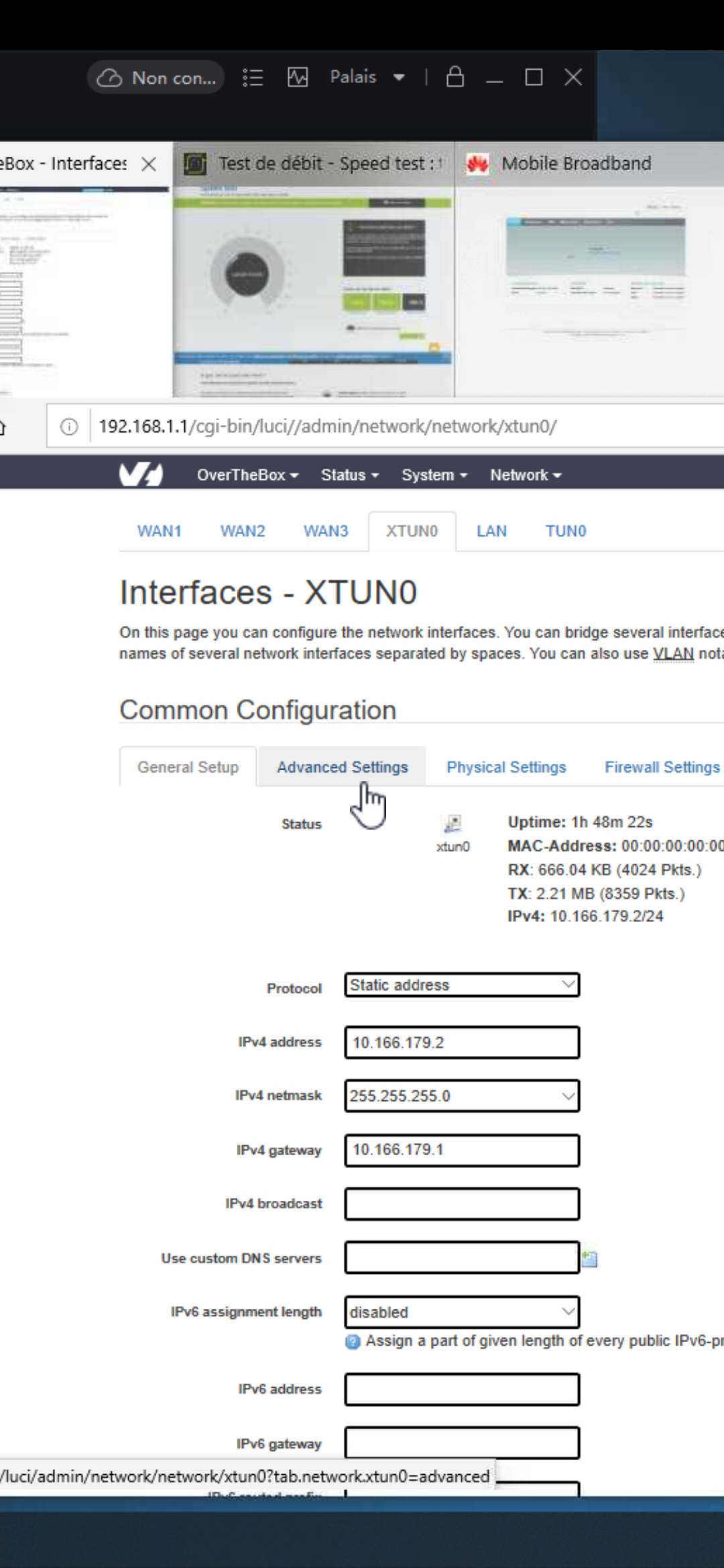Click the activity graph monitor icon

pos(298,78)
